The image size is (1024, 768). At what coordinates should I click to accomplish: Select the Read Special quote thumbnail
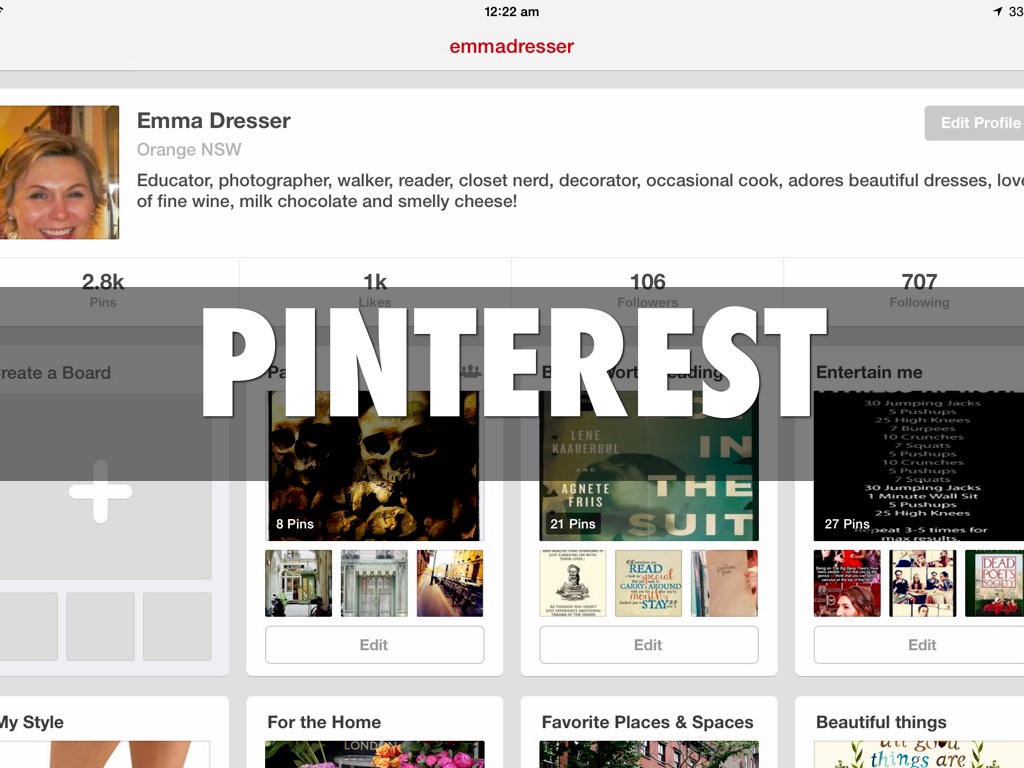tap(648, 583)
